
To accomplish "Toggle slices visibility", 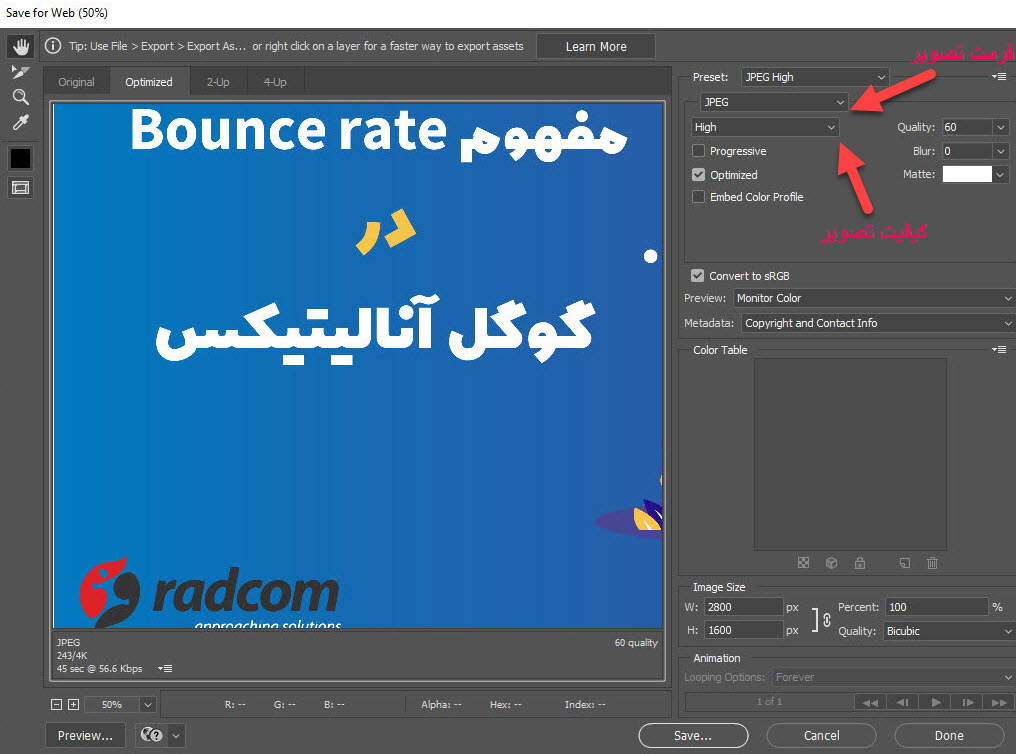I will pos(20,187).
